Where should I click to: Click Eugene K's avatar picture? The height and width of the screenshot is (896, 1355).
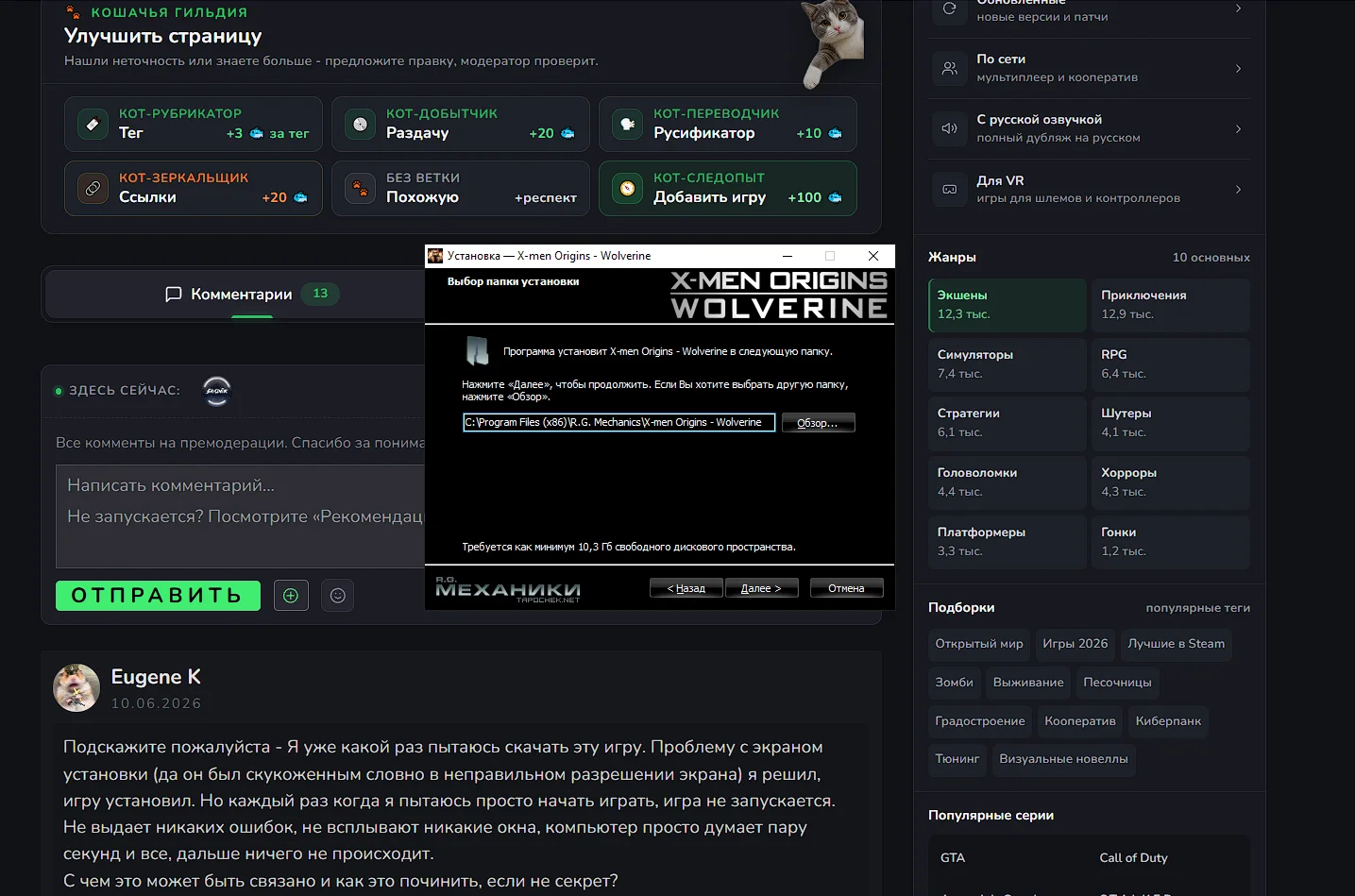[x=76, y=687]
